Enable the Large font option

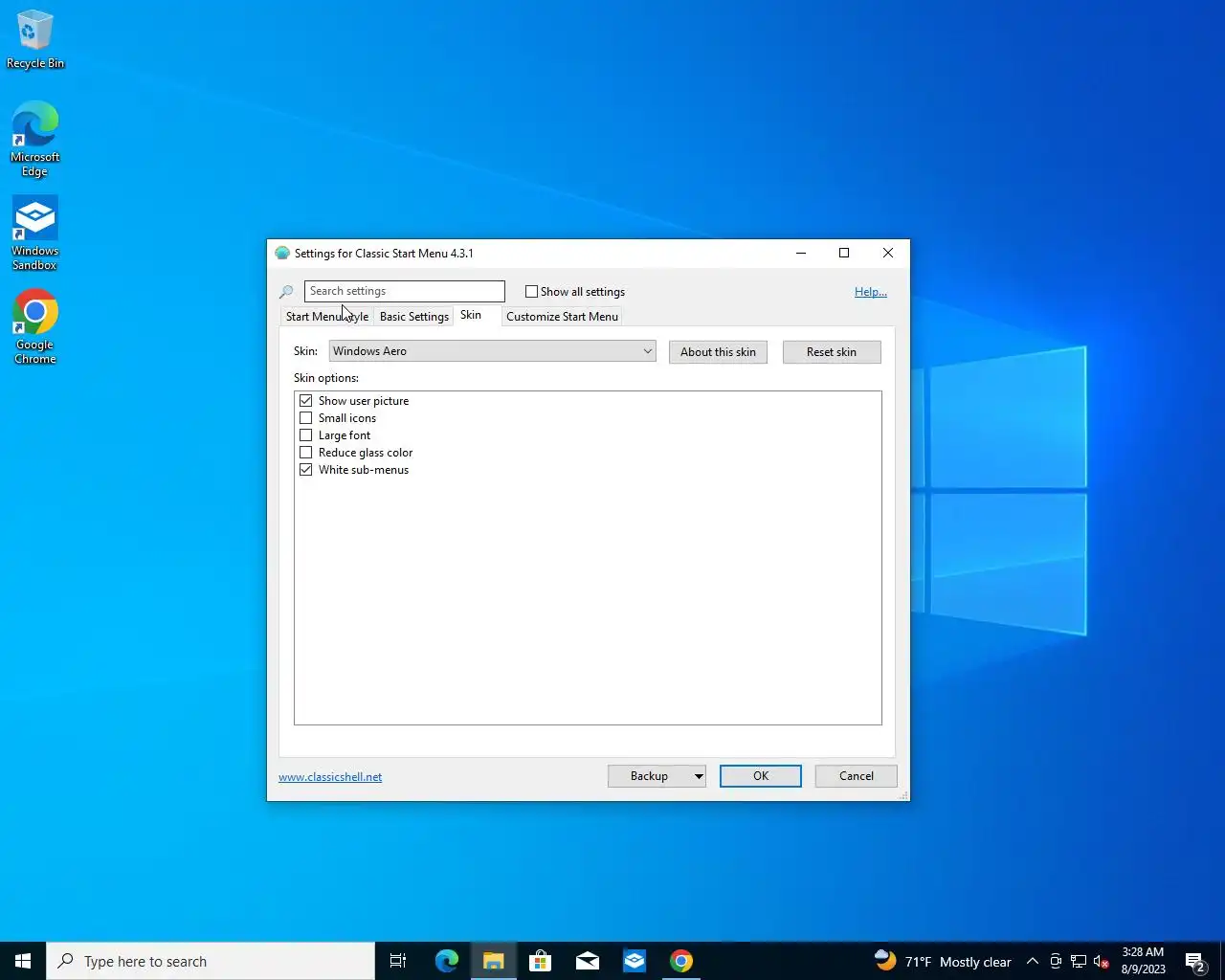(x=306, y=435)
